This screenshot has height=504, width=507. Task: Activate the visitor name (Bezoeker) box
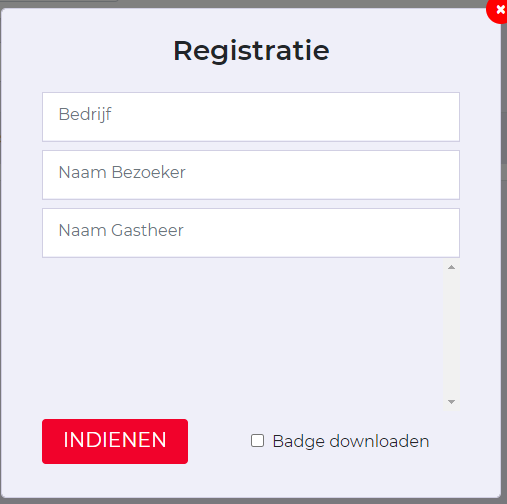[251, 175]
